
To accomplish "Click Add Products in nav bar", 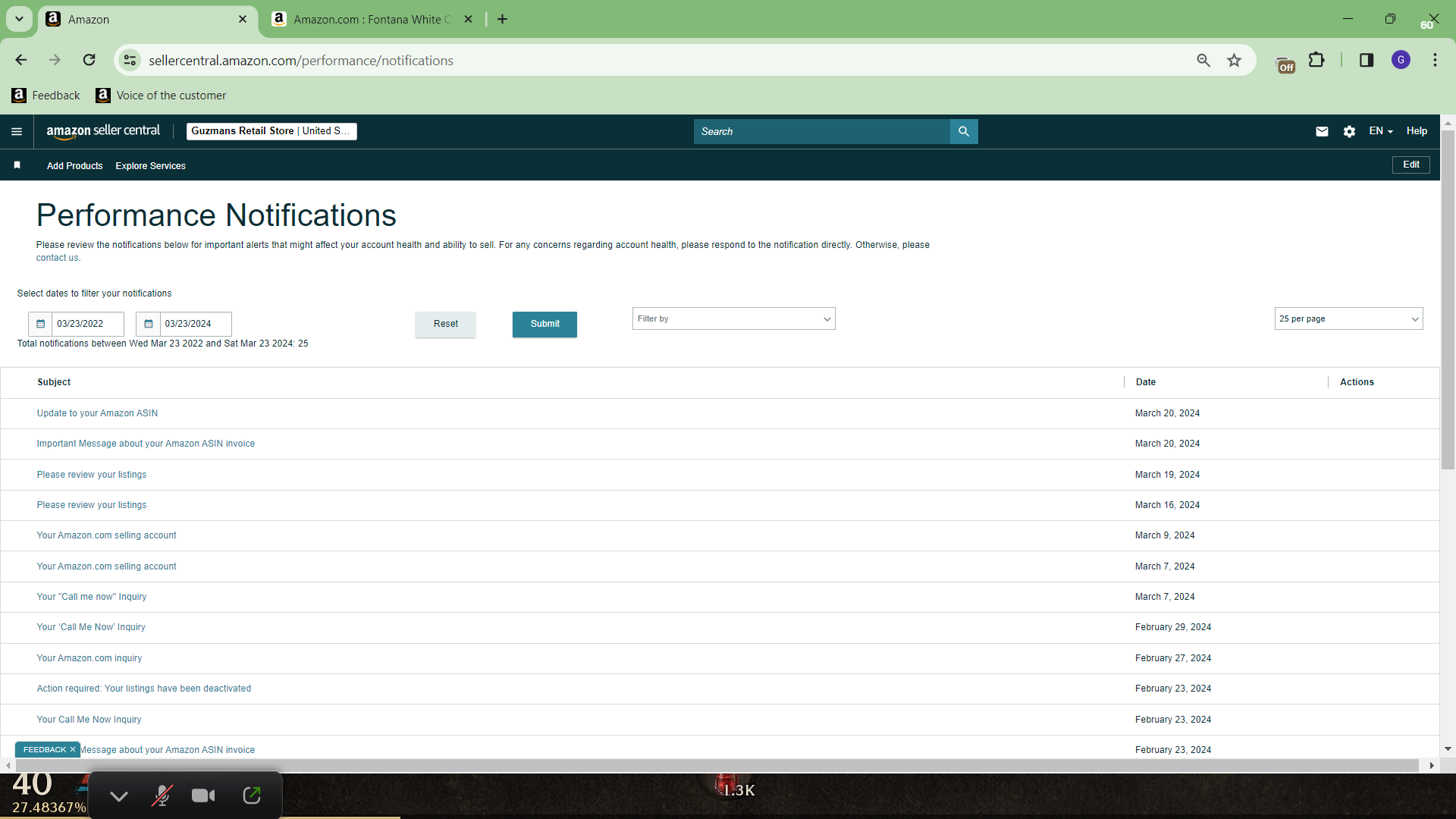I will tap(74, 166).
